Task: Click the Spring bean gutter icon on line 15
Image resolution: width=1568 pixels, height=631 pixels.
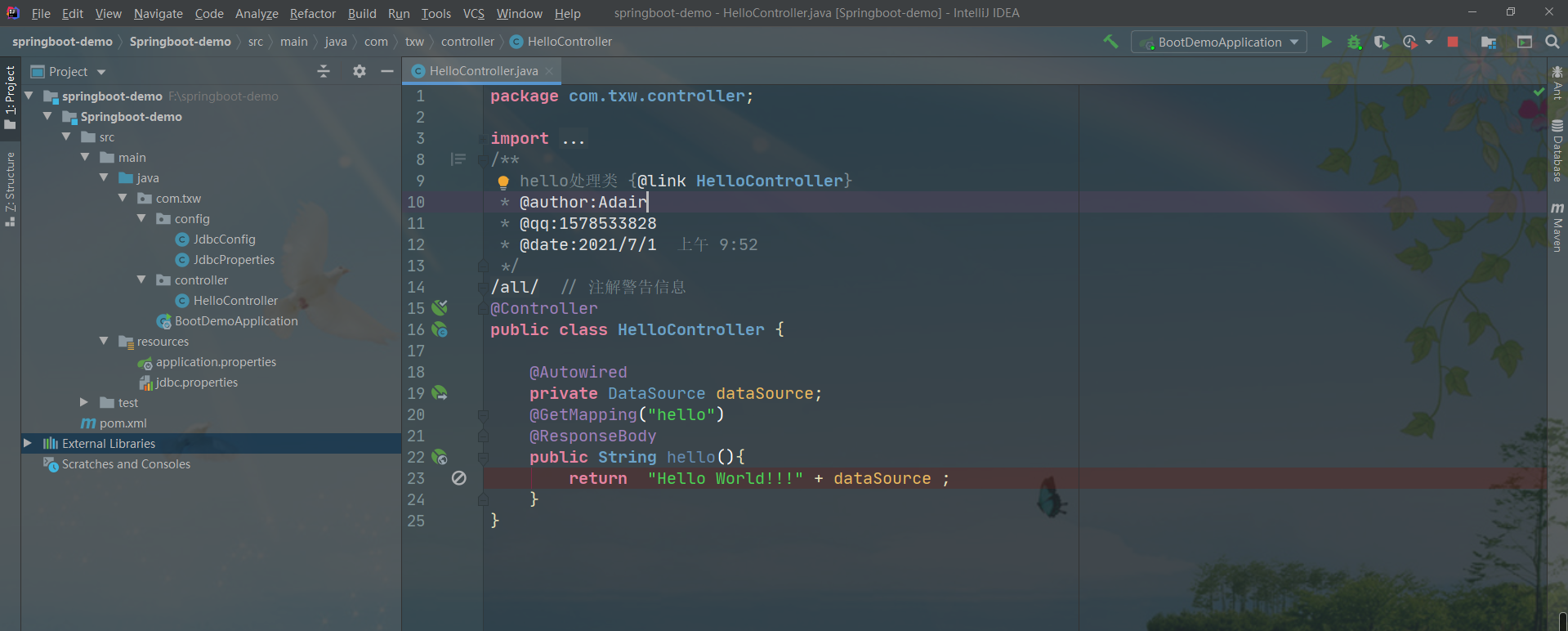Action: [440, 308]
